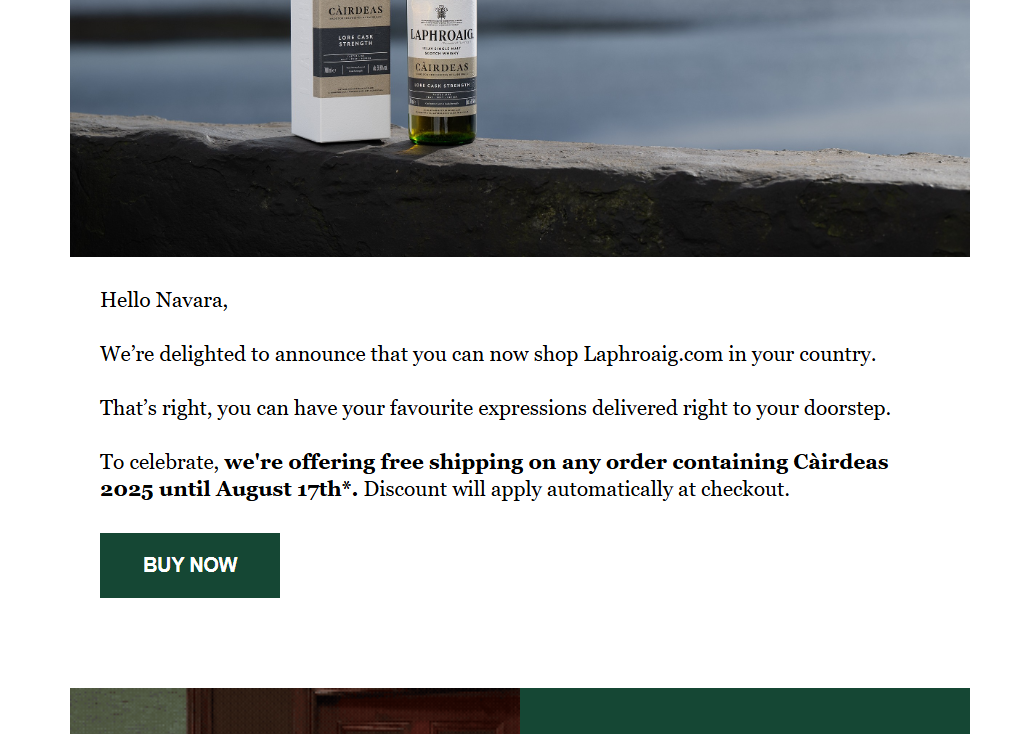The width and height of the screenshot is (1024, 734).
Task: Click 'Discount will apply automatically at checkout' sentence
Action: 577,490
